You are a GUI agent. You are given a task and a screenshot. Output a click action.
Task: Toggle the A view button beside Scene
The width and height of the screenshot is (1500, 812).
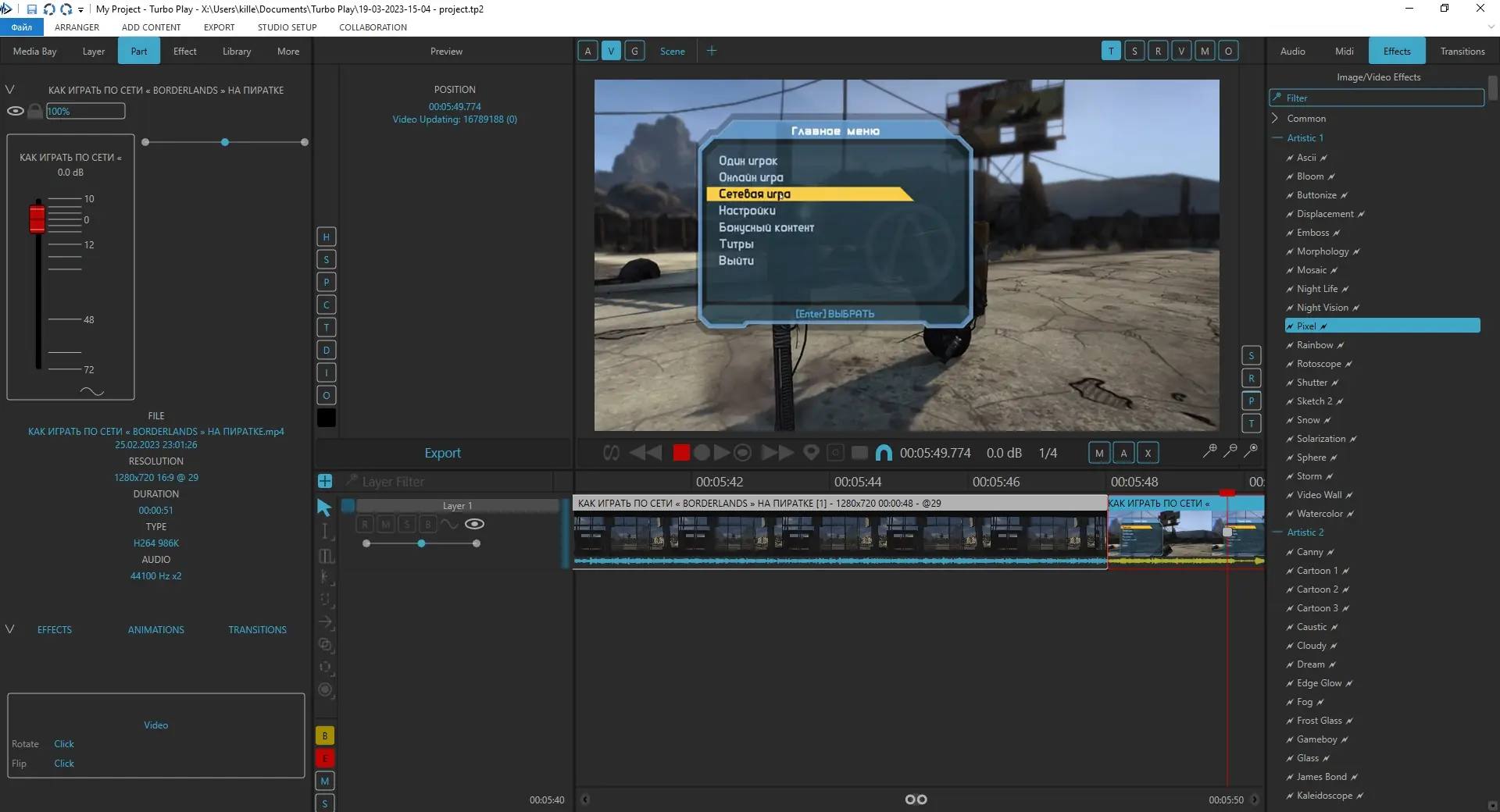pyautogui.click(x=587, y=52)
